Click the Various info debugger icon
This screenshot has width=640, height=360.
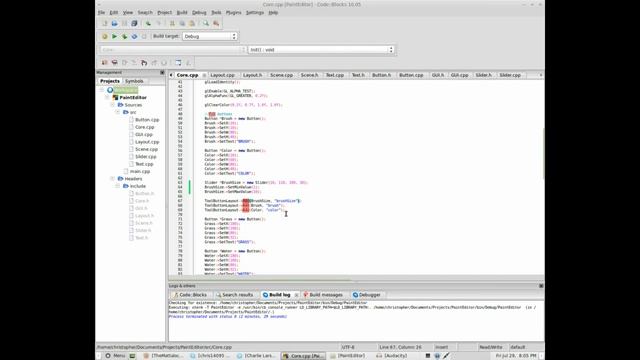point(188,62)
